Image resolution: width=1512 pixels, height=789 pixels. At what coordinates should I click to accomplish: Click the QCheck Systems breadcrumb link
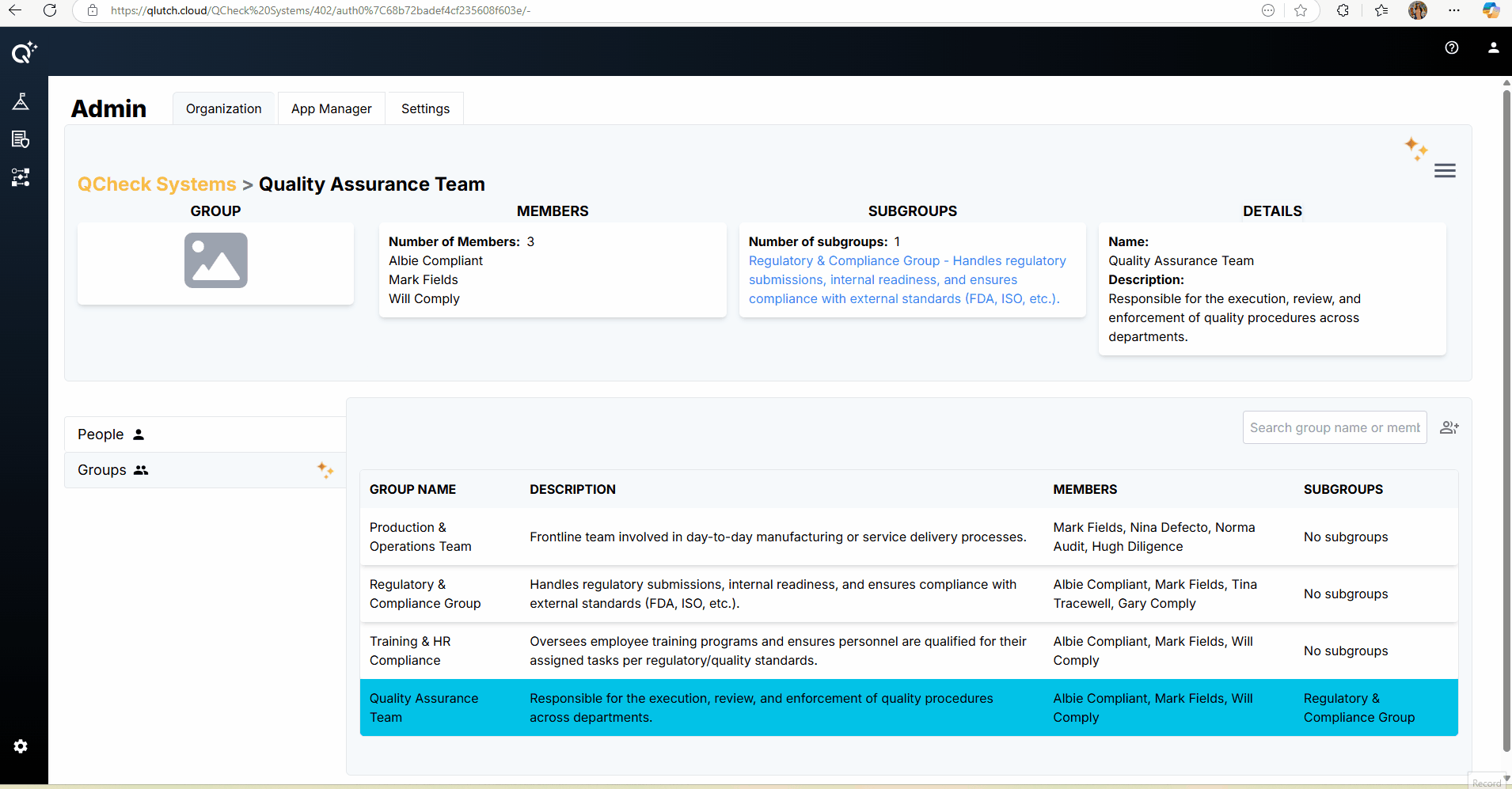(157, 184)
